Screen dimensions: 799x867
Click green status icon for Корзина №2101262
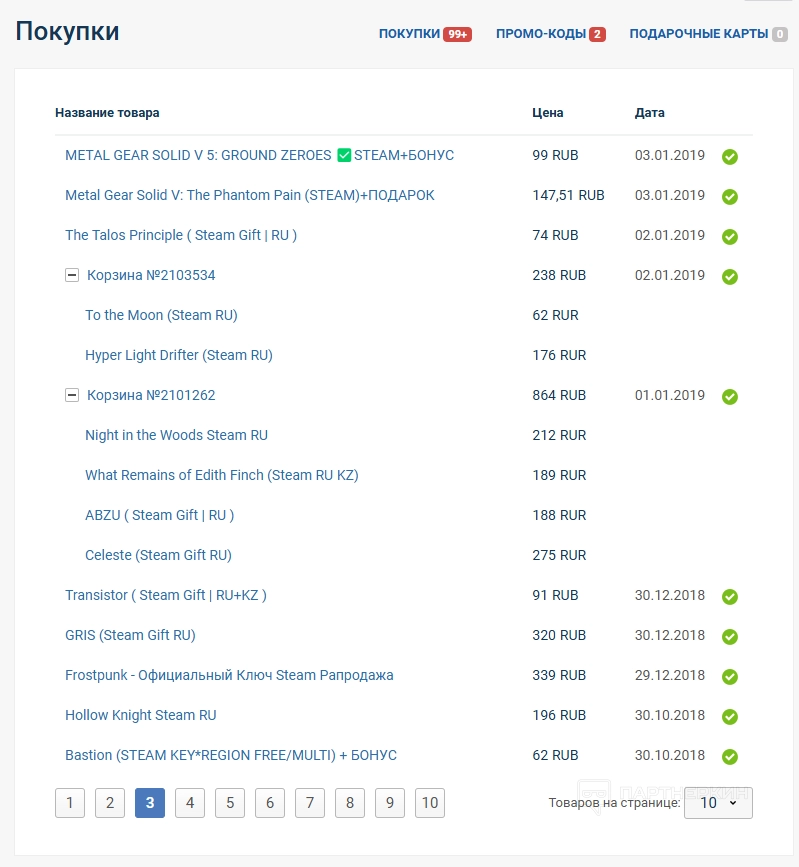(x=729, y=396)
